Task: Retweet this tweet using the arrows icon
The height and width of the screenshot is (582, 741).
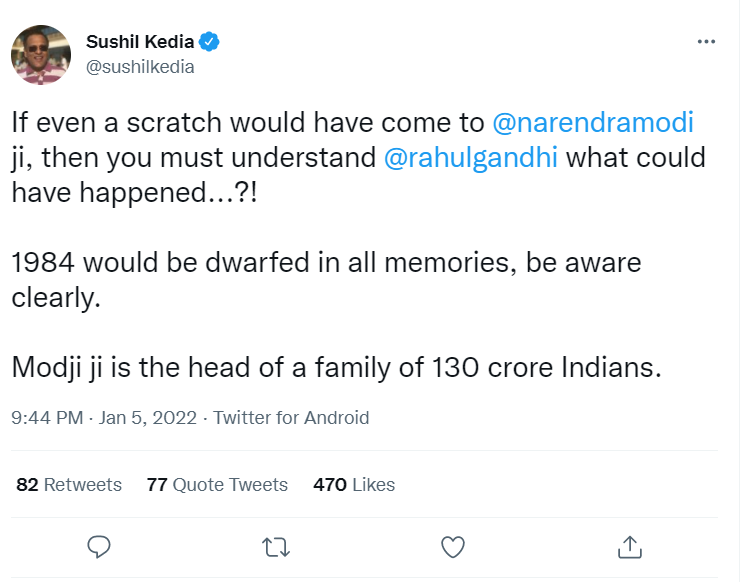Action: (275, 546)
